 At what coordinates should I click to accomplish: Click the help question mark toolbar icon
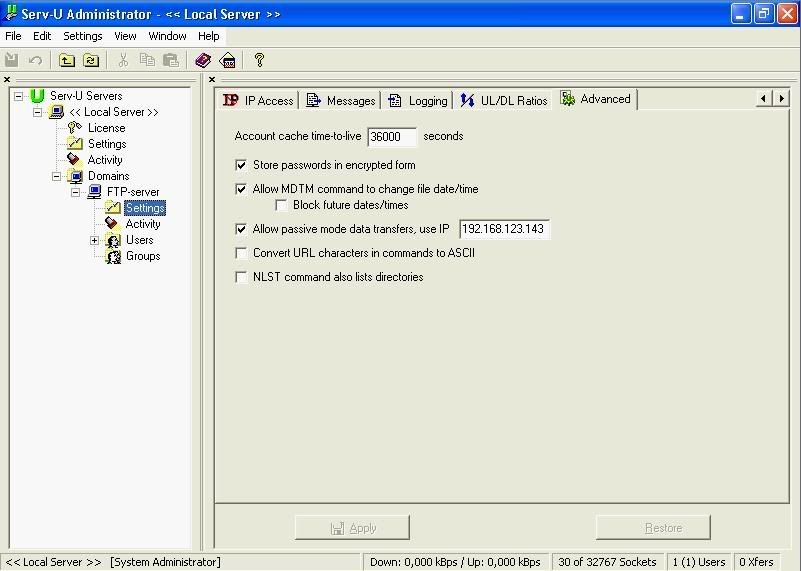pyautogui.click(x=259, y=60)
